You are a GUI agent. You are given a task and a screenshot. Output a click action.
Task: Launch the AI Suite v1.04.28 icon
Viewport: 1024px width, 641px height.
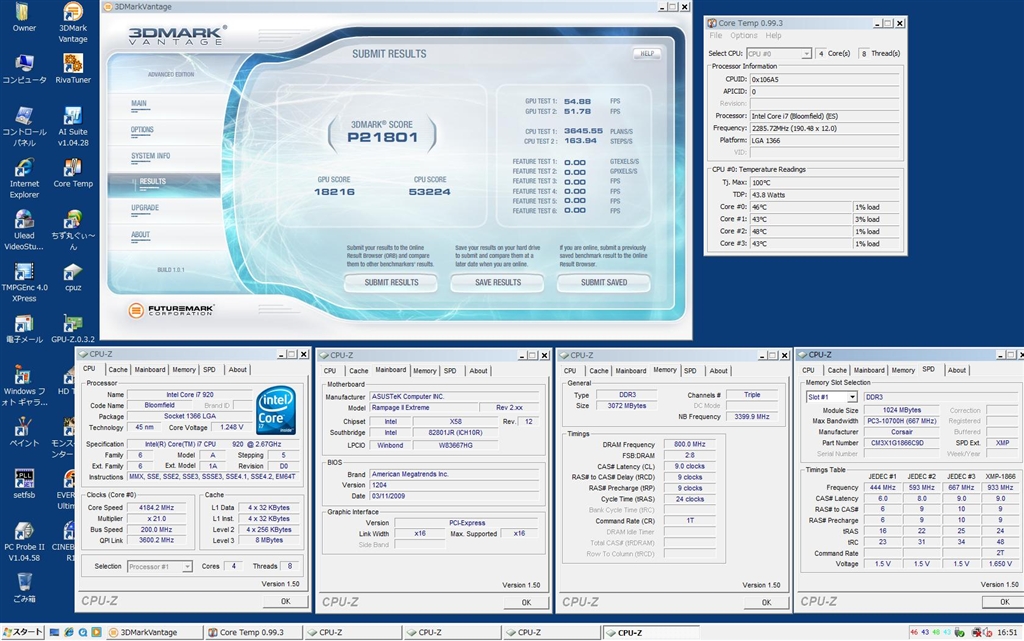click(x=72, y=127)
